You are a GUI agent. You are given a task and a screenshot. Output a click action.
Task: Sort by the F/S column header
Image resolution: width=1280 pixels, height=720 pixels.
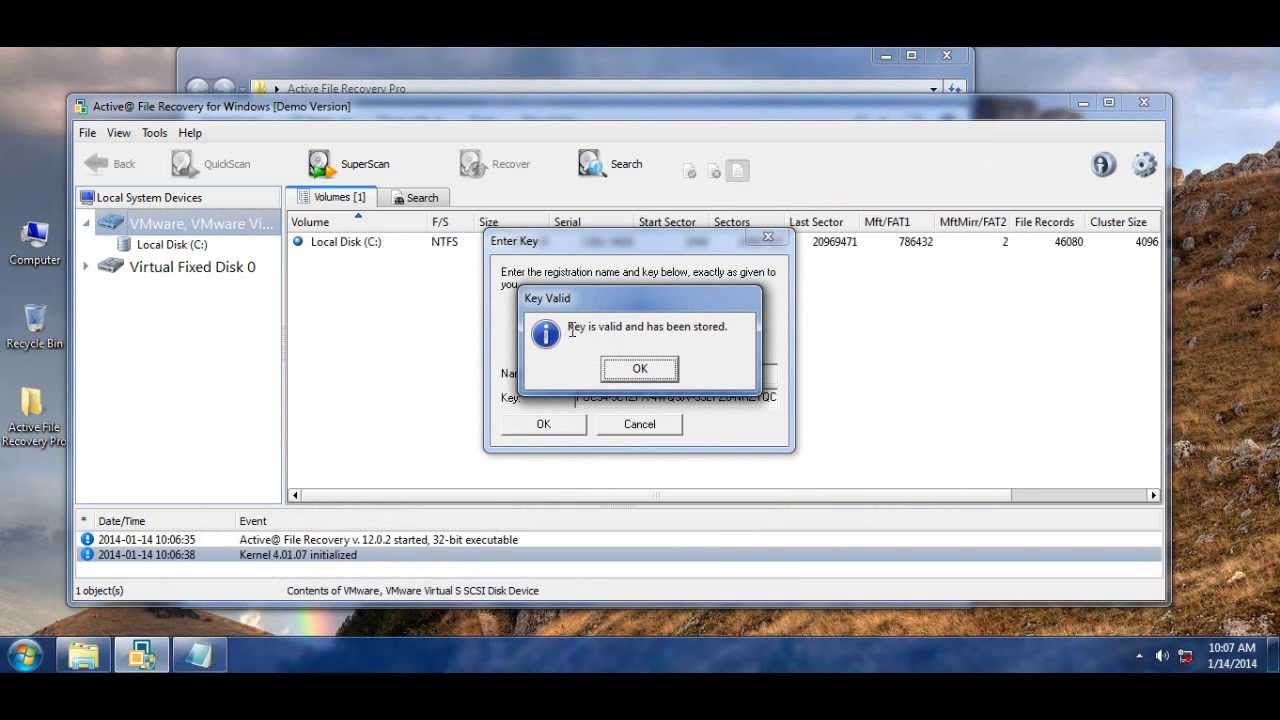point(440,222)
